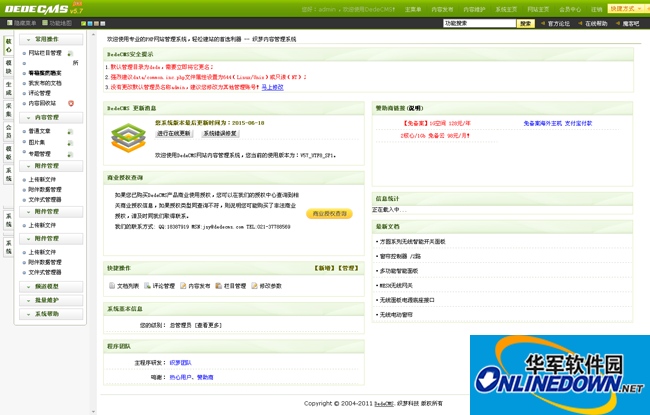Image resolution: width=650 pixels, height=415 pixels.
Task: Open the 官方论坛 link
Action: pyautogui.click(x=559, y=24)
